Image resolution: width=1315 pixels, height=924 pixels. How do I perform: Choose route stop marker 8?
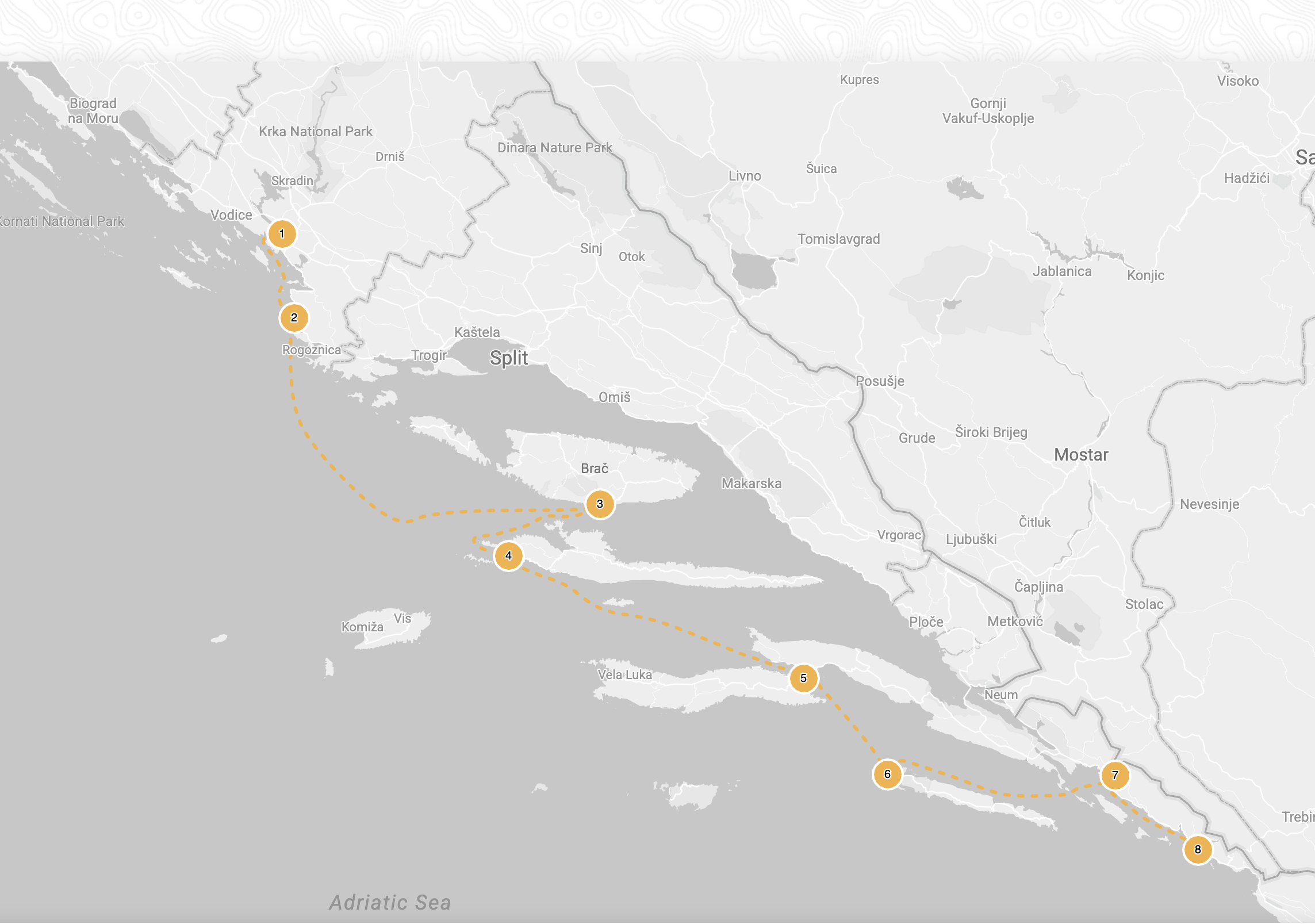pos(1198,850)
